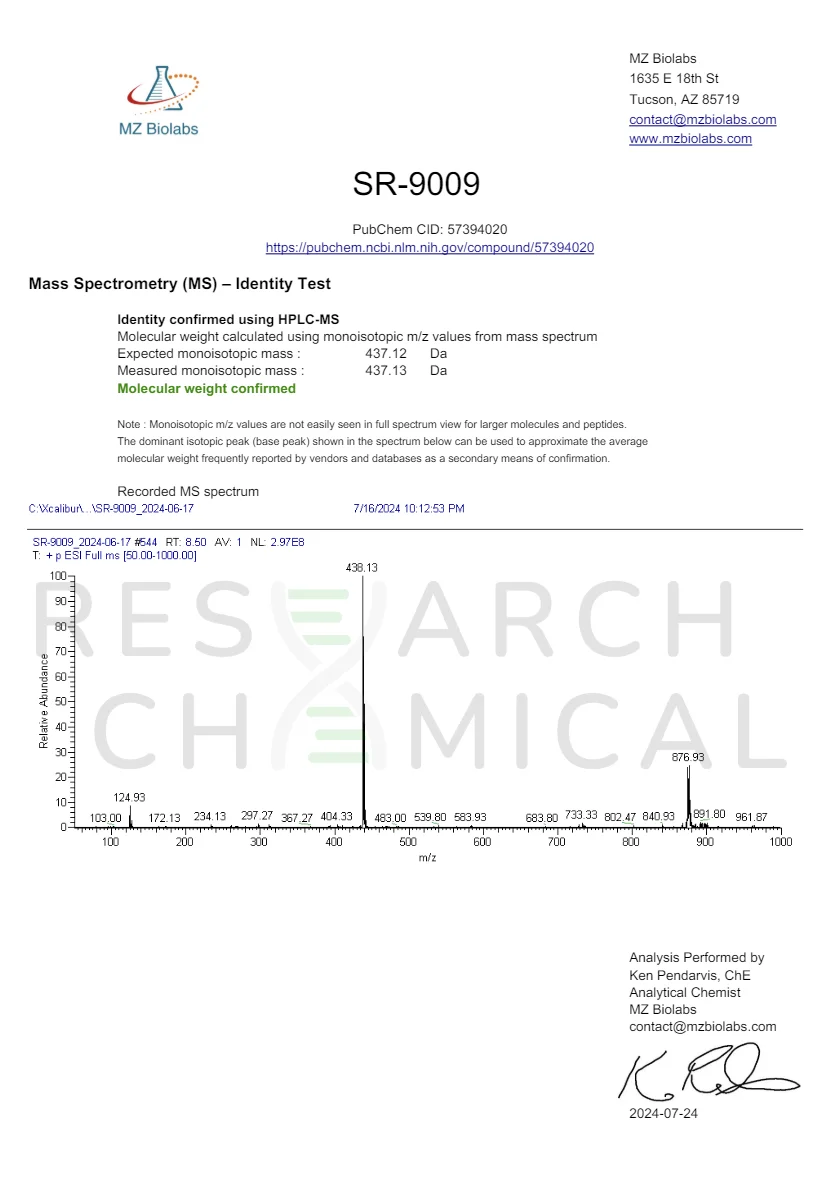Click the m/z x-axis title
This screenshot has width=829, height=1179.
(x=427, y=858)
